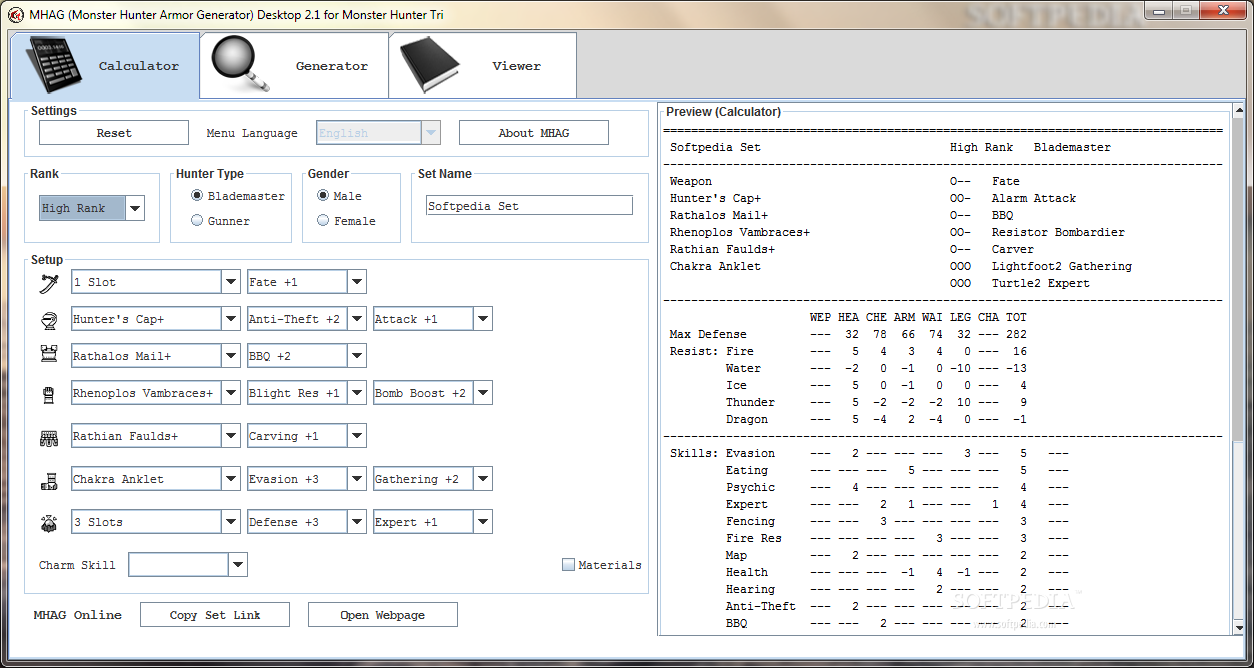Click the Reset button

point(114,133)
